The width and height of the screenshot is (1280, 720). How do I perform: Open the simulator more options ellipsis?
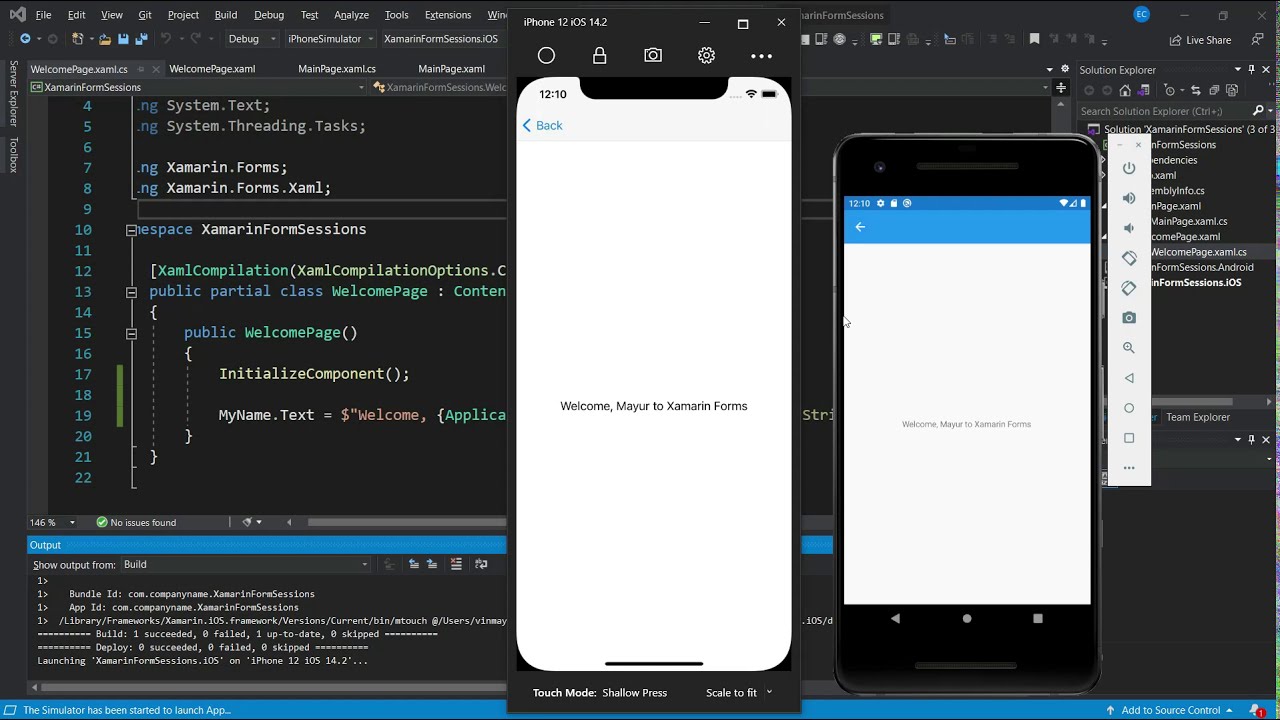coord(762,57)
